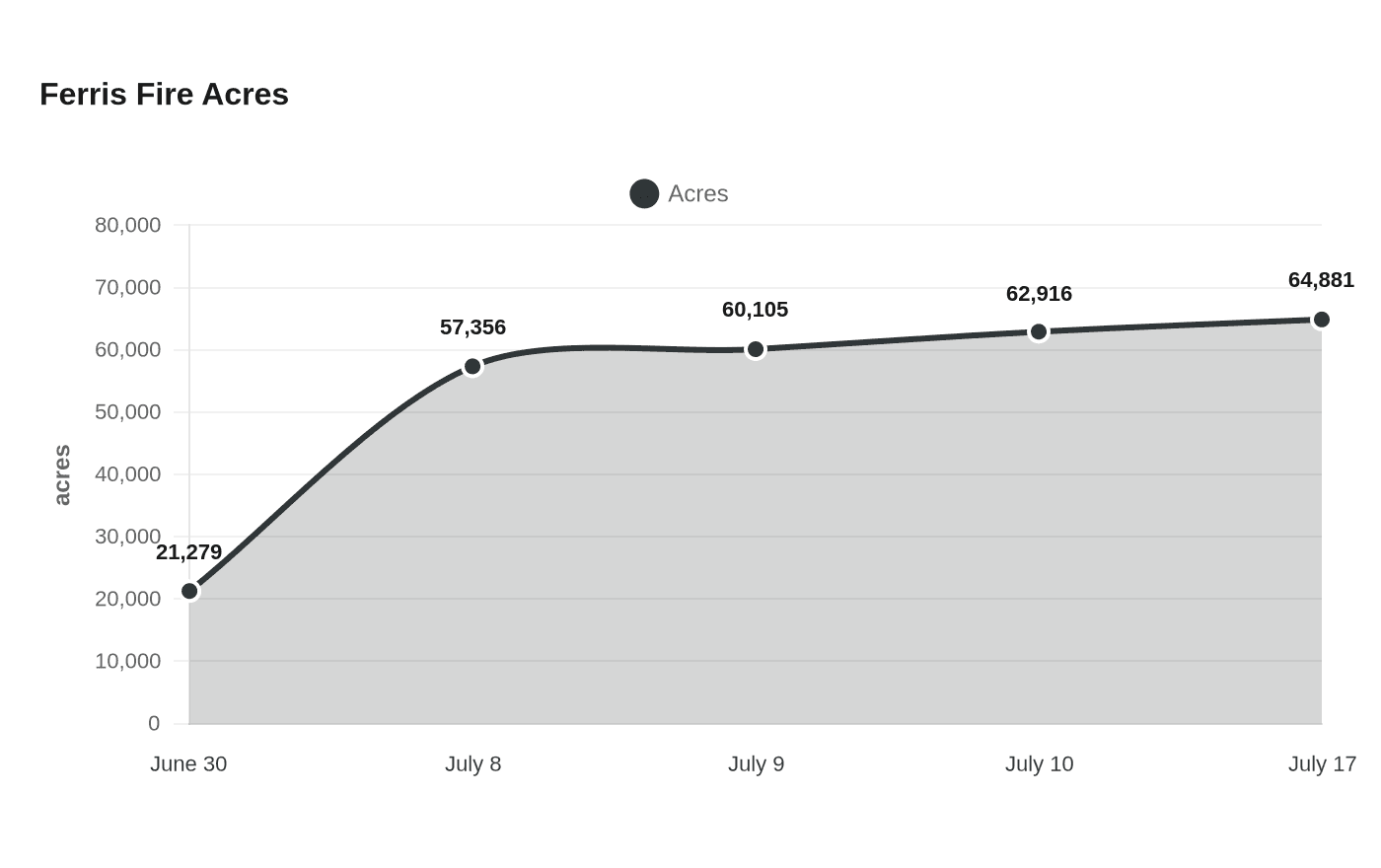Select the July 8 data point
Screen dimensions: 1381x868
472,367
